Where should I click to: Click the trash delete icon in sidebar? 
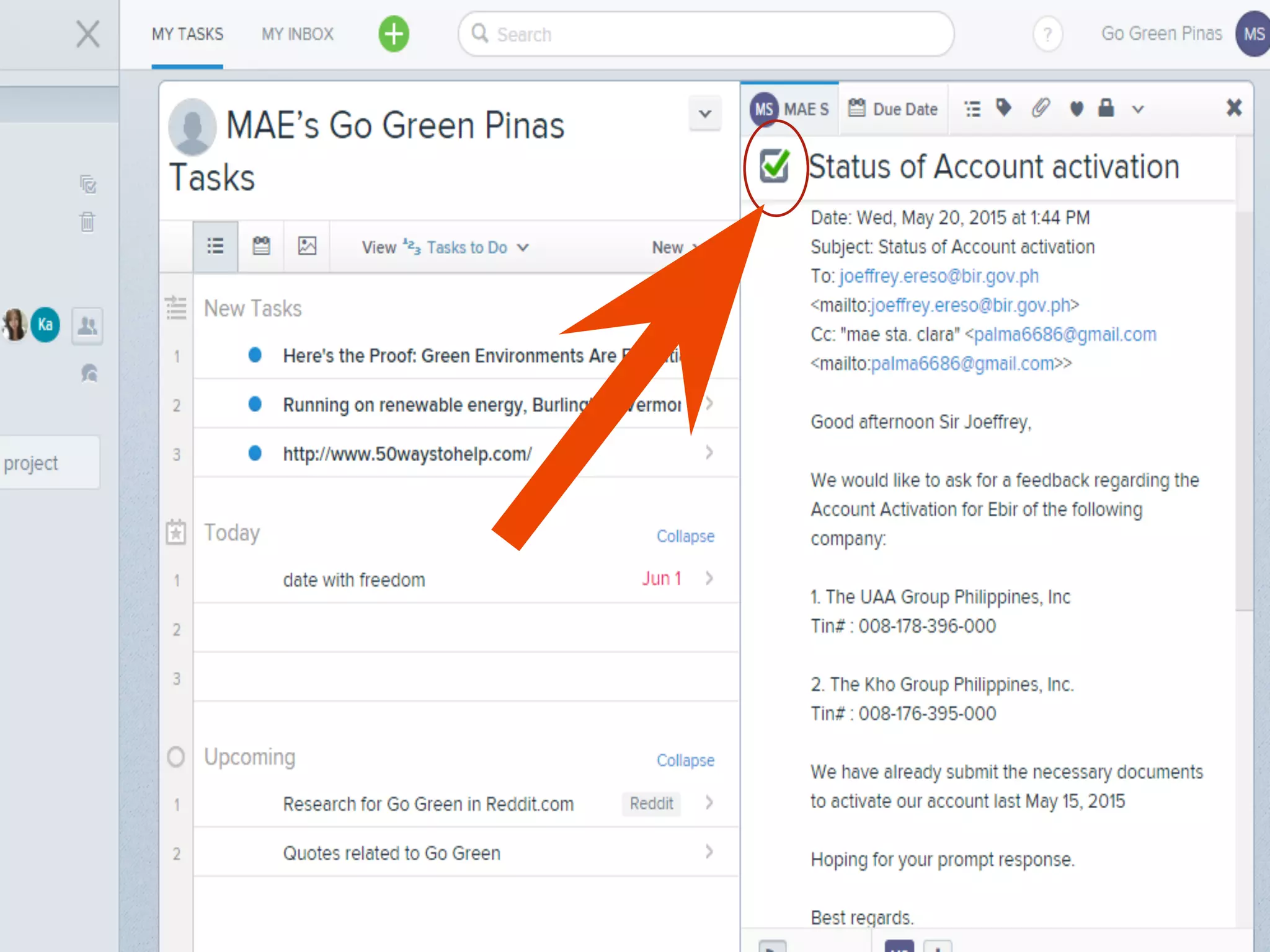87,221
